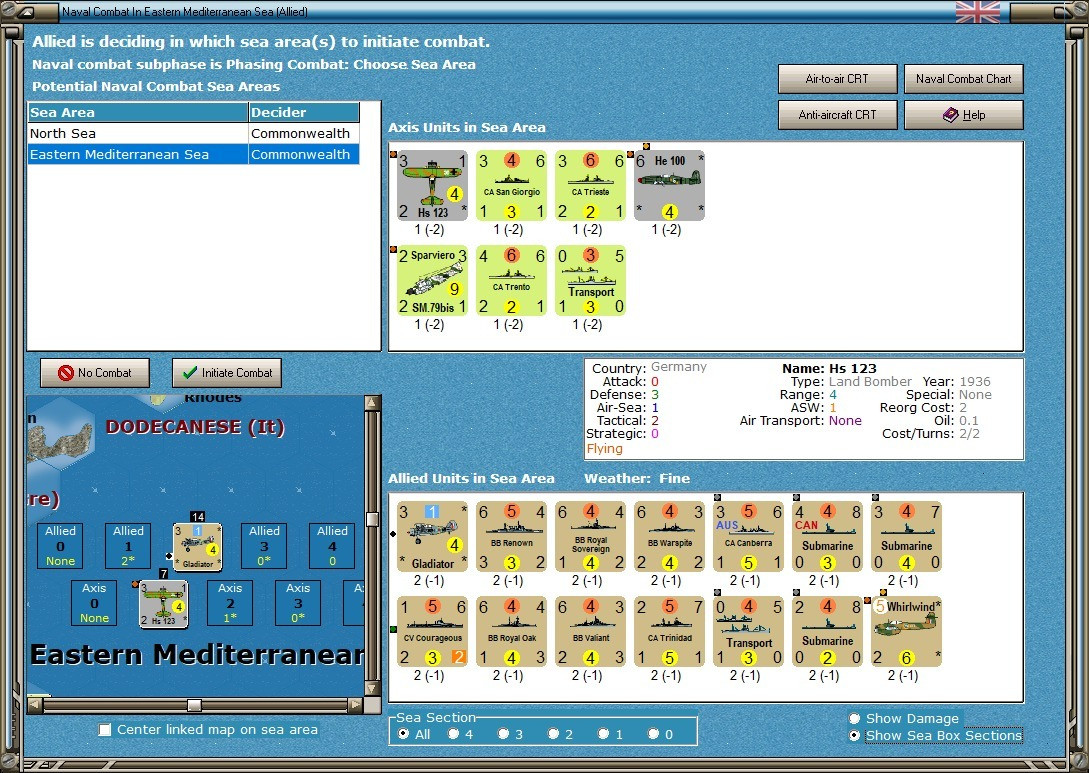Select the He 100 fighter counter
This screenshot has width=1089, height=773.
coord(670,185)
